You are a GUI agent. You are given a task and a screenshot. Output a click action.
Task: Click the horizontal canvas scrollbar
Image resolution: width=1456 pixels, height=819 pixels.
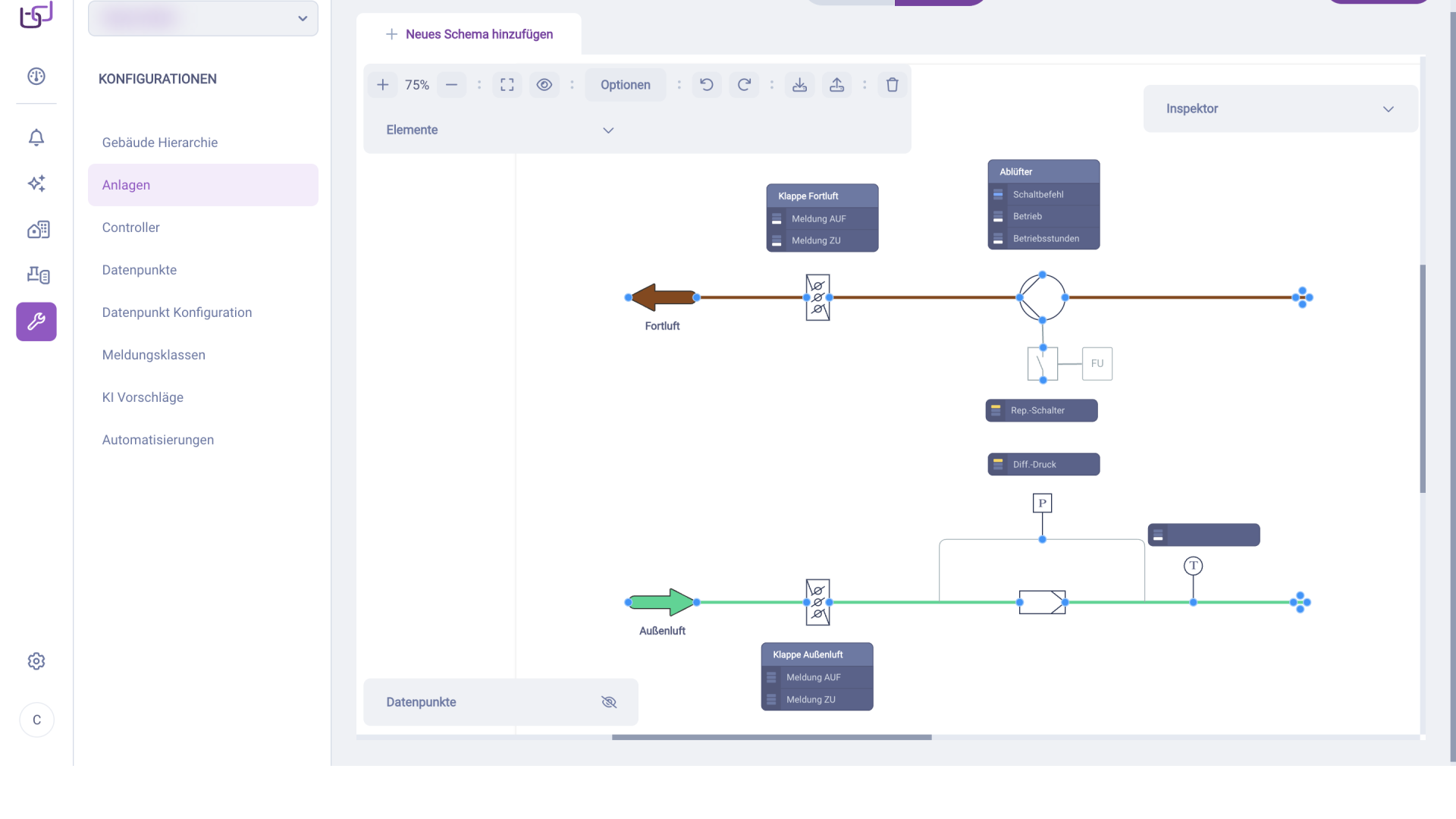771,737
